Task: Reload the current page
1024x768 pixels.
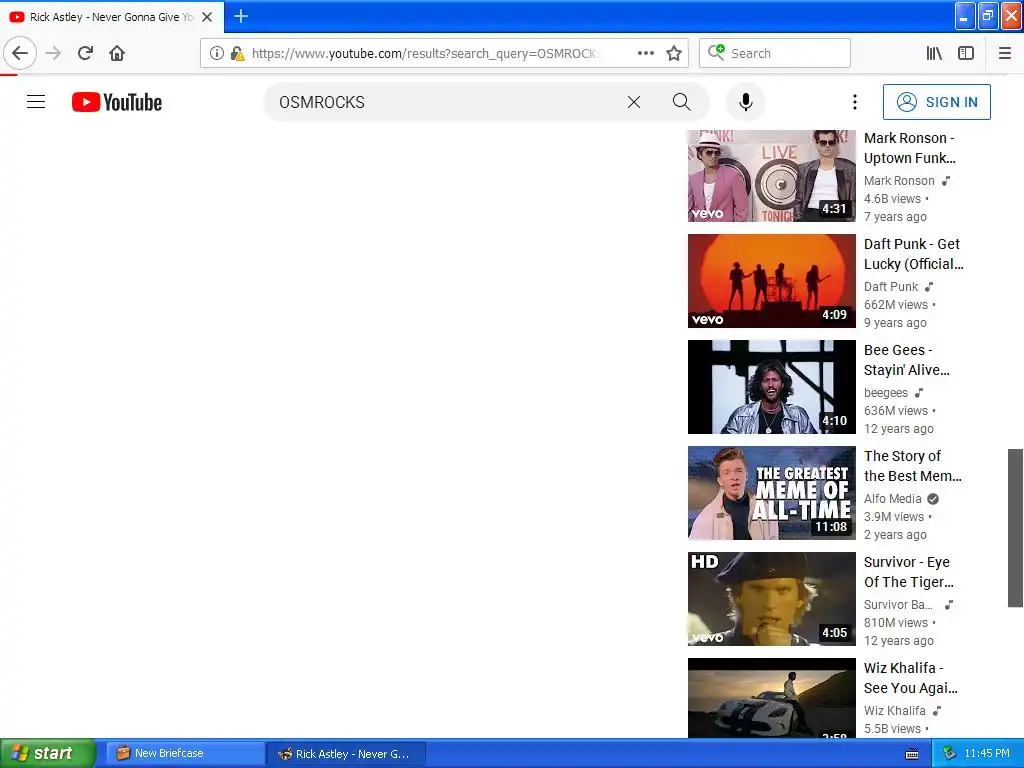Action: pos(86,53)
